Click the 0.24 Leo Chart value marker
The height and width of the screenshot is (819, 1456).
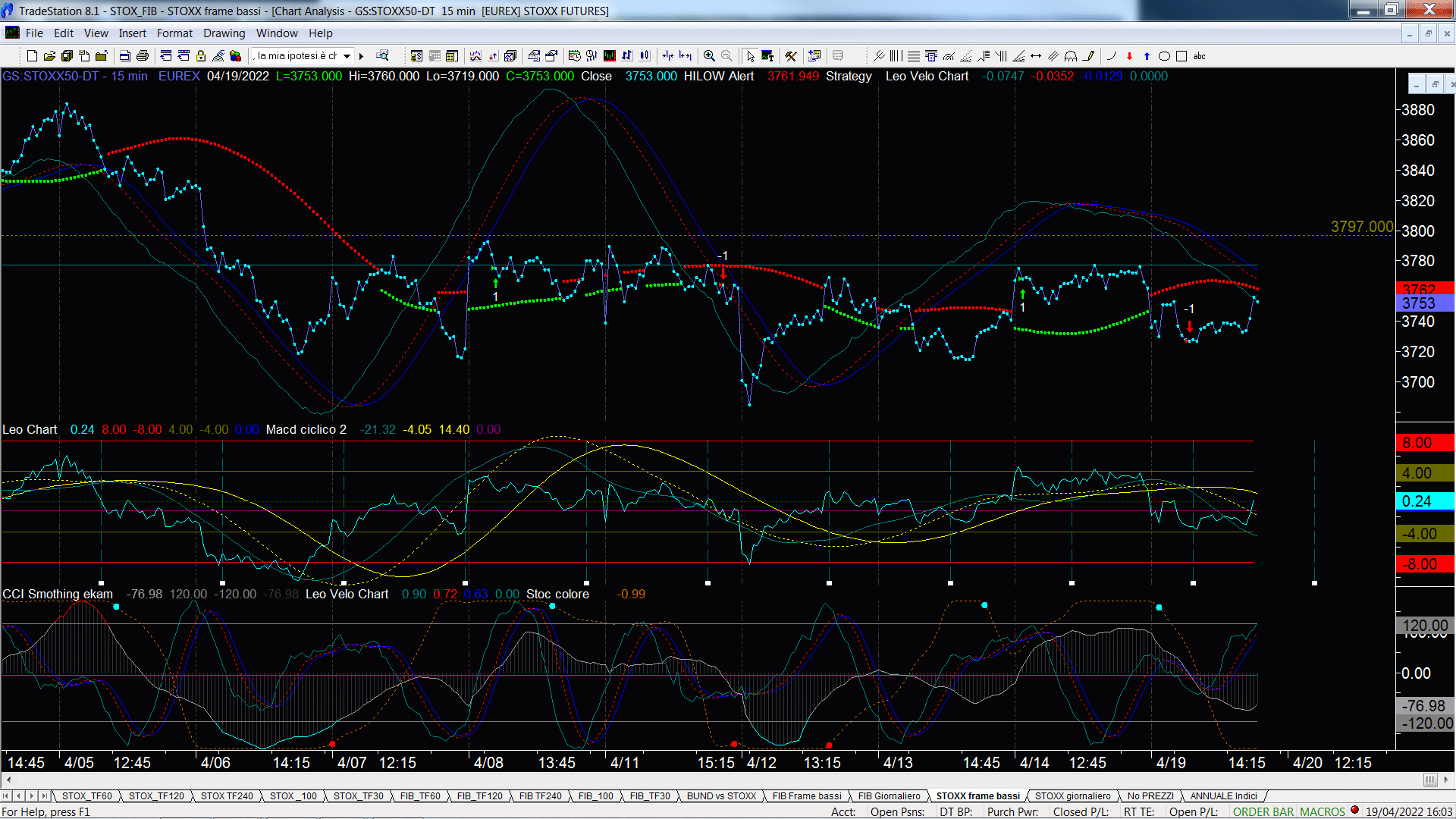1424,501
